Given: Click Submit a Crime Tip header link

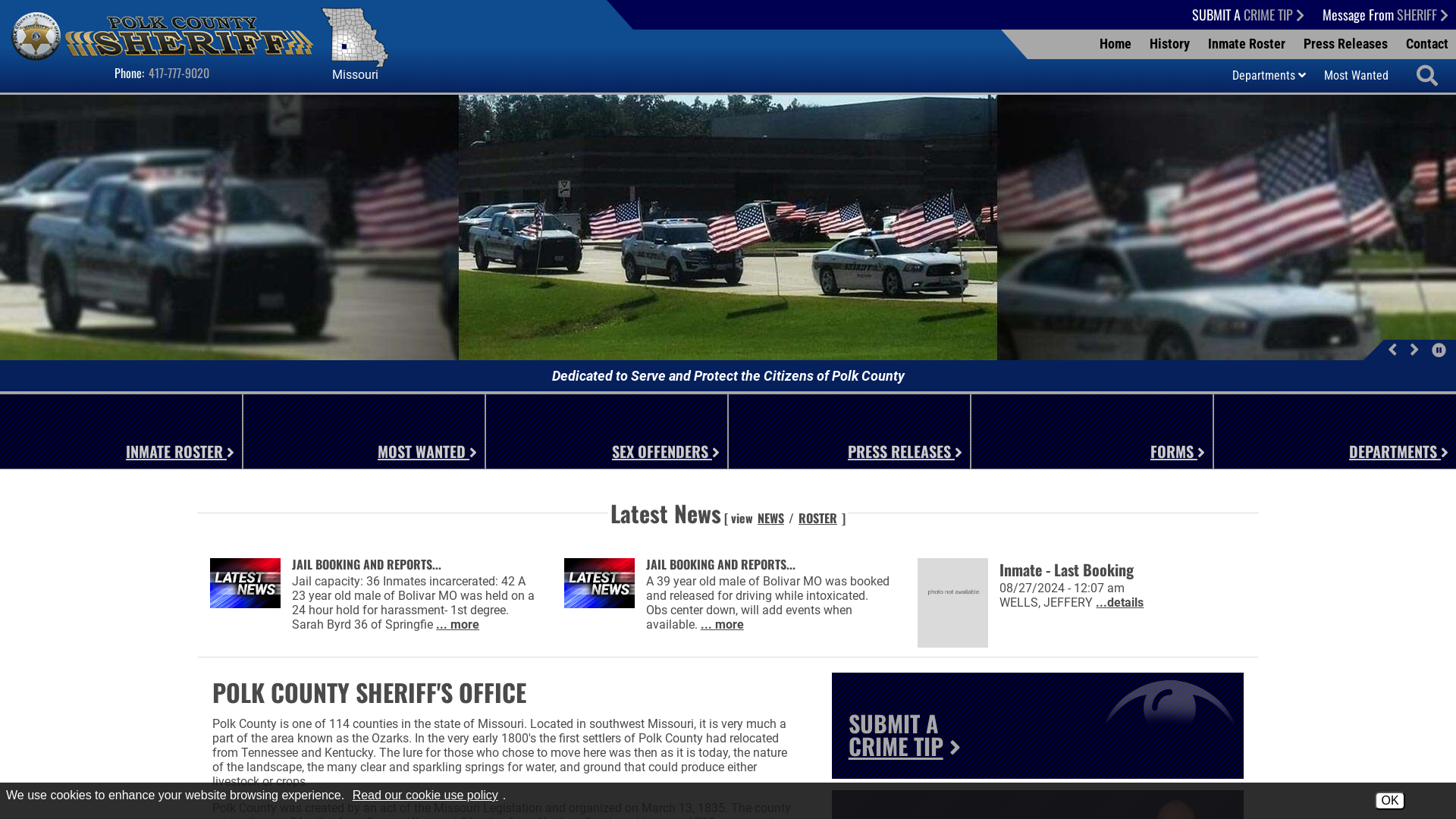Looking at the screenshot, I should coord(1247,14).
